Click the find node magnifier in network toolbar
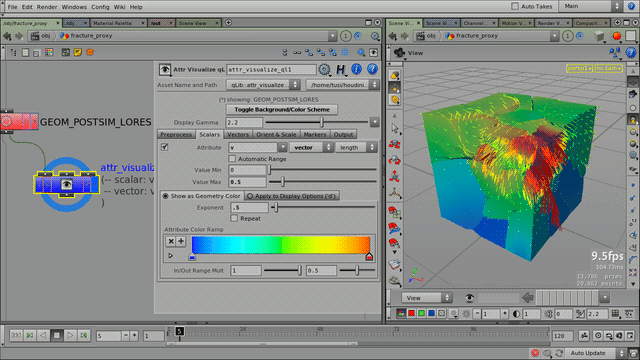640x360 pixels. (361, 52)
